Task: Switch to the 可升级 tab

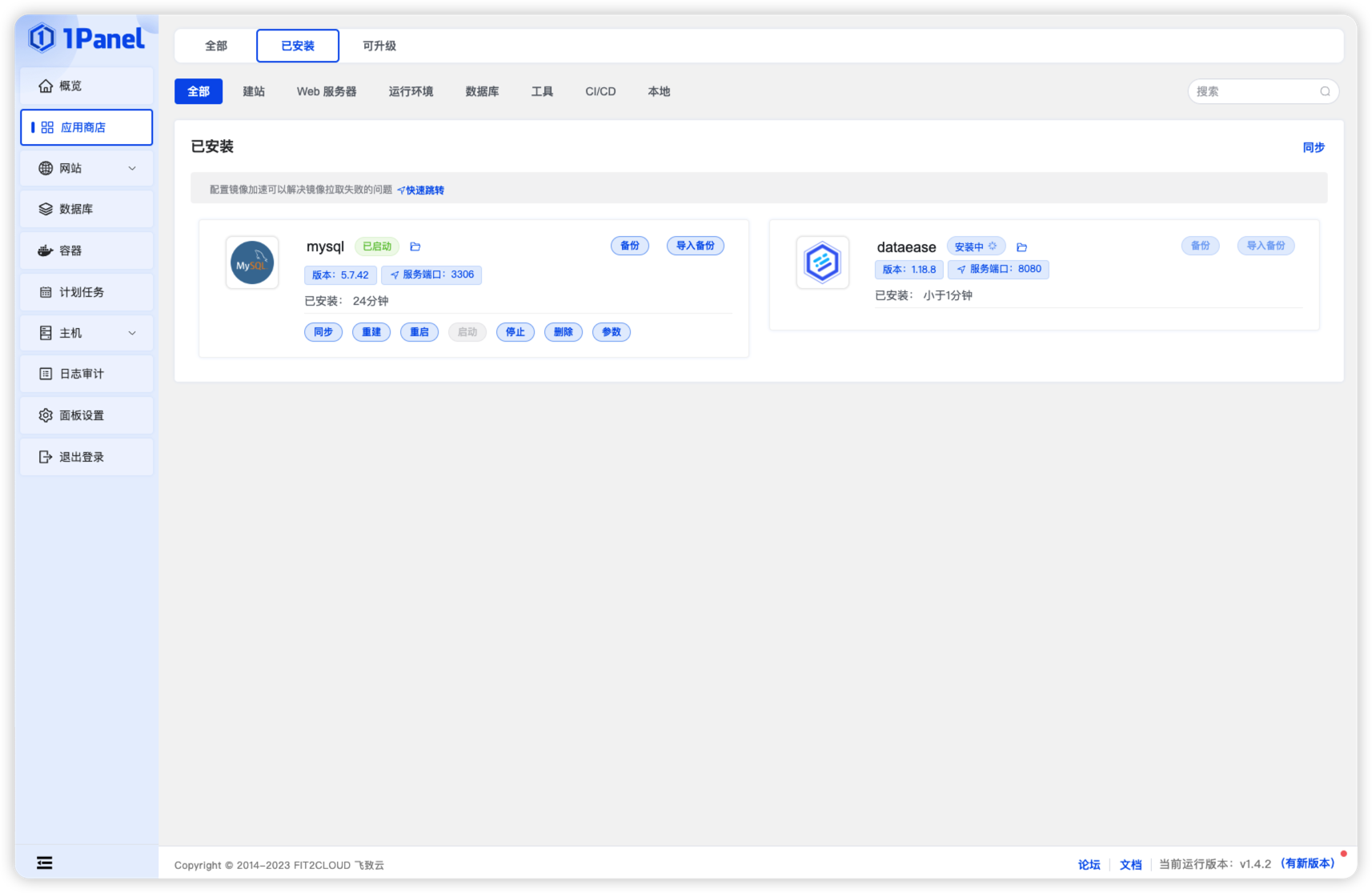Action: [379, 46]
